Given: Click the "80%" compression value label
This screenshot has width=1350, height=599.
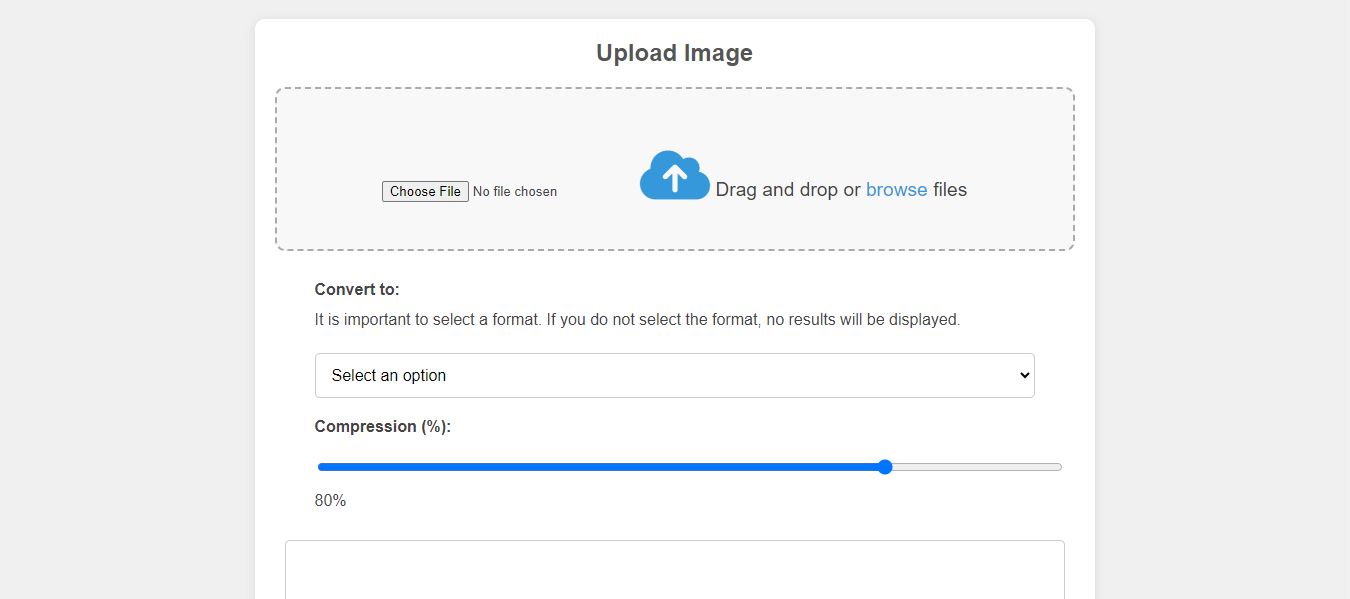Looking at the screenshot, I should pyautogui.click(x=329, y=500).
